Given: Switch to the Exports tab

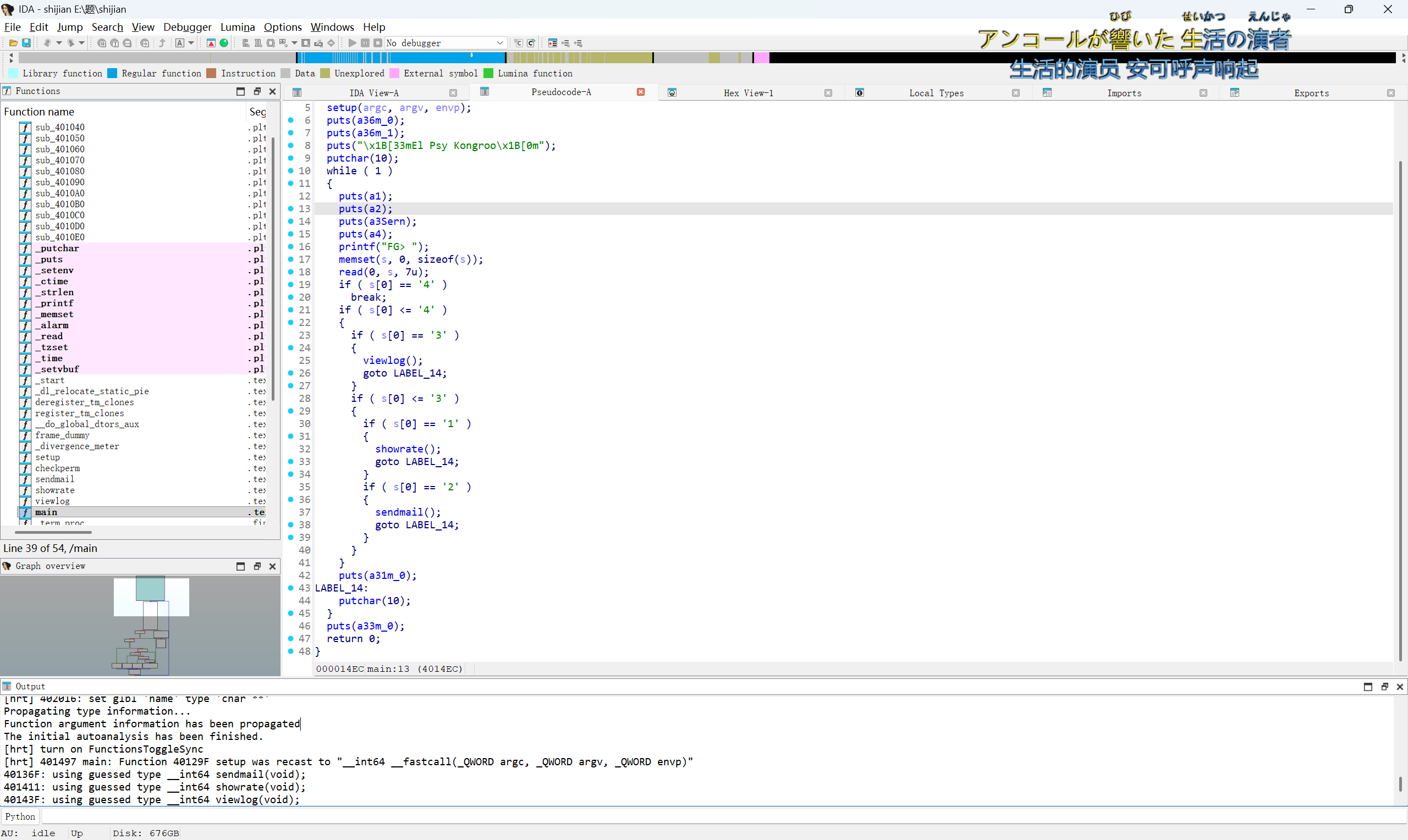Looking at the screenshot, I should tap(1311, 93).
